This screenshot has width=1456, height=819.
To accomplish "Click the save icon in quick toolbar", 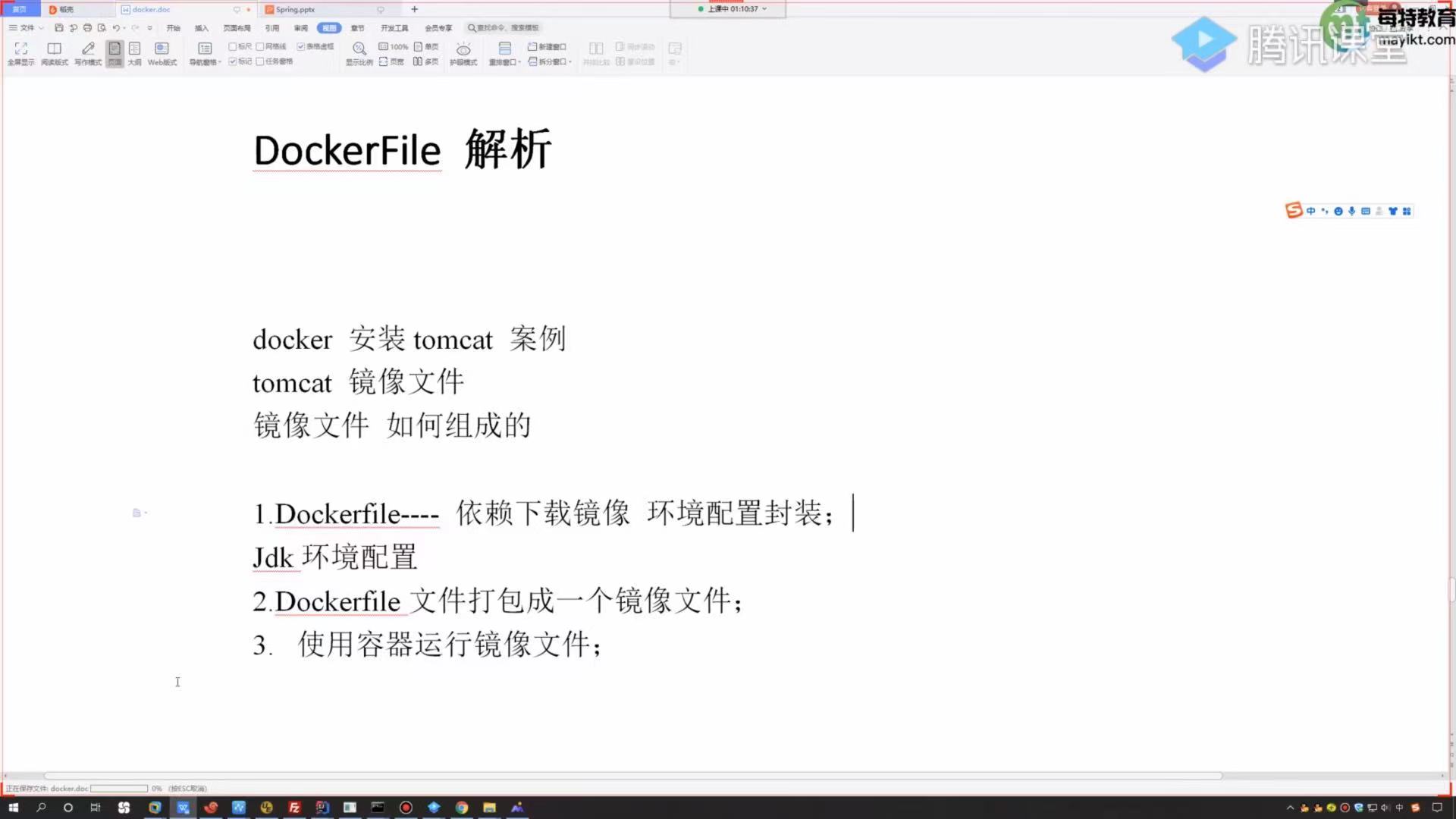I will [x=58, y=28].
